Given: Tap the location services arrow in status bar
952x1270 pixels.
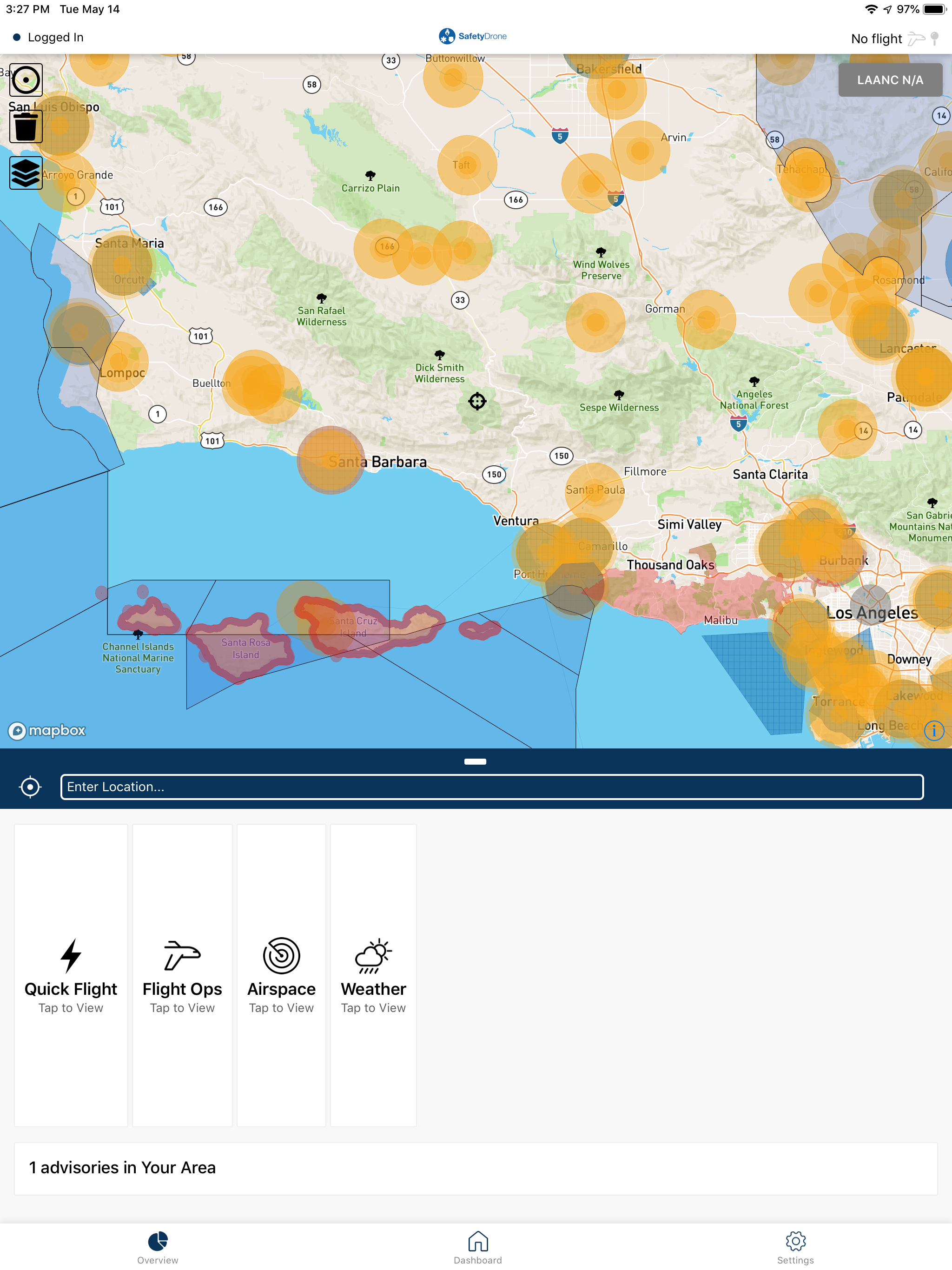Looking at the screenshot, I should pos(888,9).
